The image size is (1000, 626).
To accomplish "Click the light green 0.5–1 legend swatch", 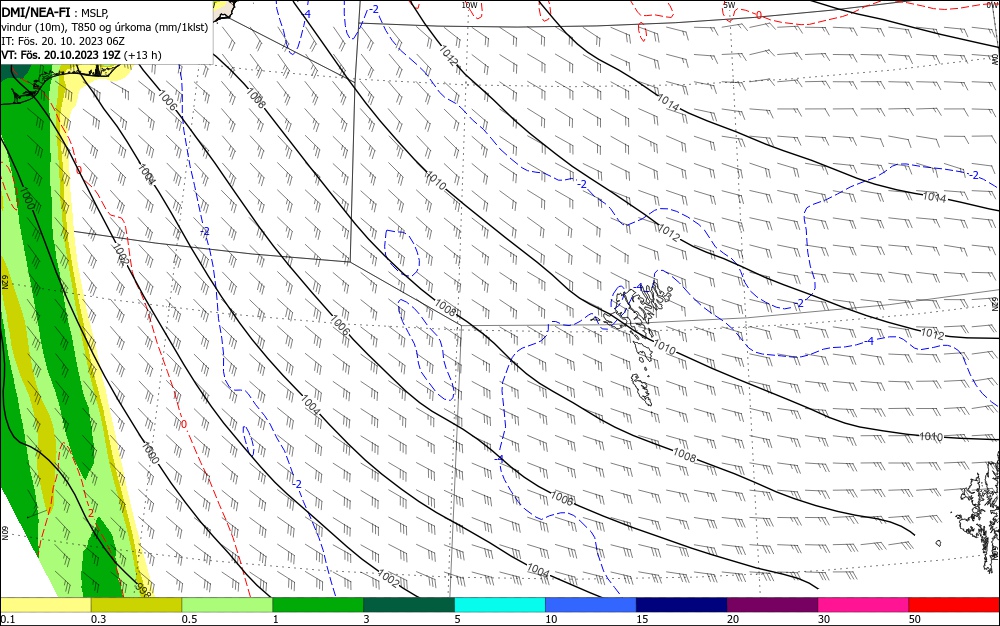I will 227,605.
